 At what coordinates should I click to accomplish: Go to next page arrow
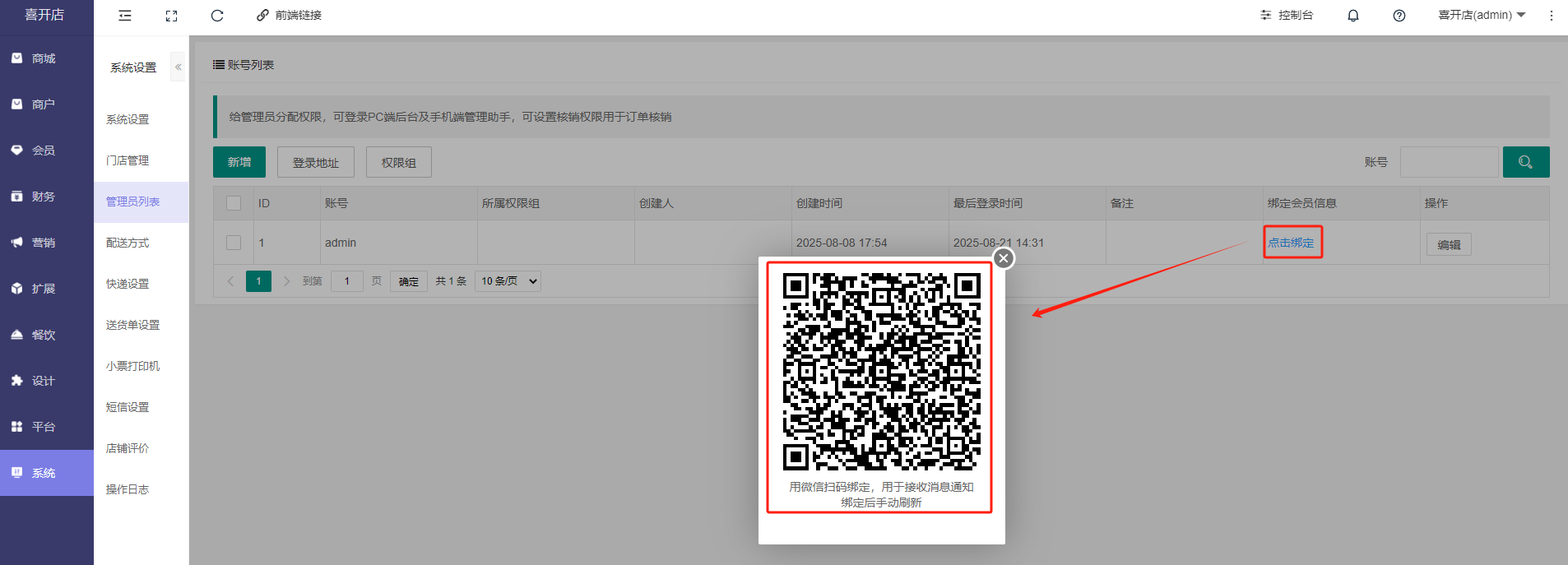(286, 281)
